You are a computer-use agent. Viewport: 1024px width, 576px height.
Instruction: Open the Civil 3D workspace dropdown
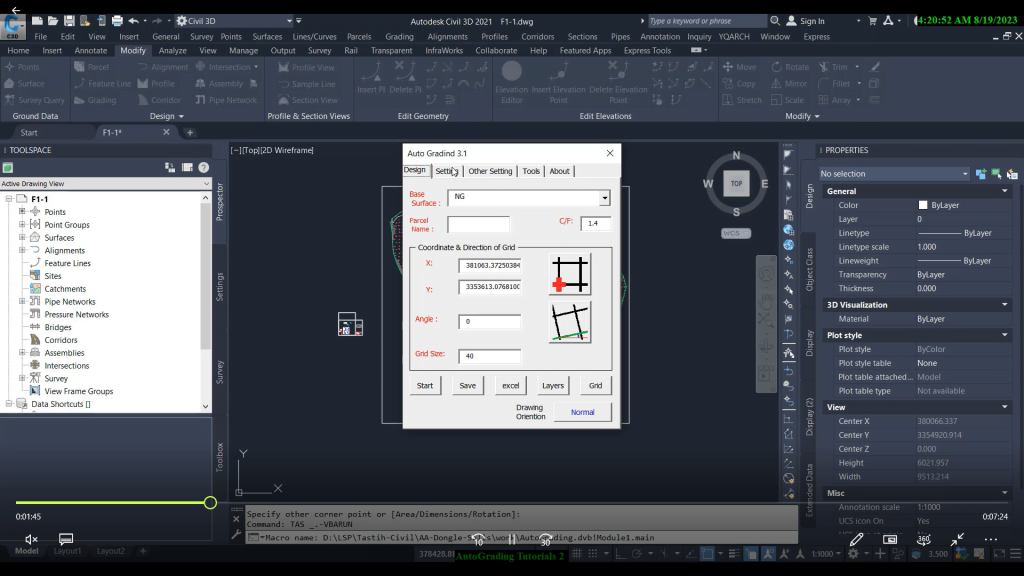tap(289, 21)
